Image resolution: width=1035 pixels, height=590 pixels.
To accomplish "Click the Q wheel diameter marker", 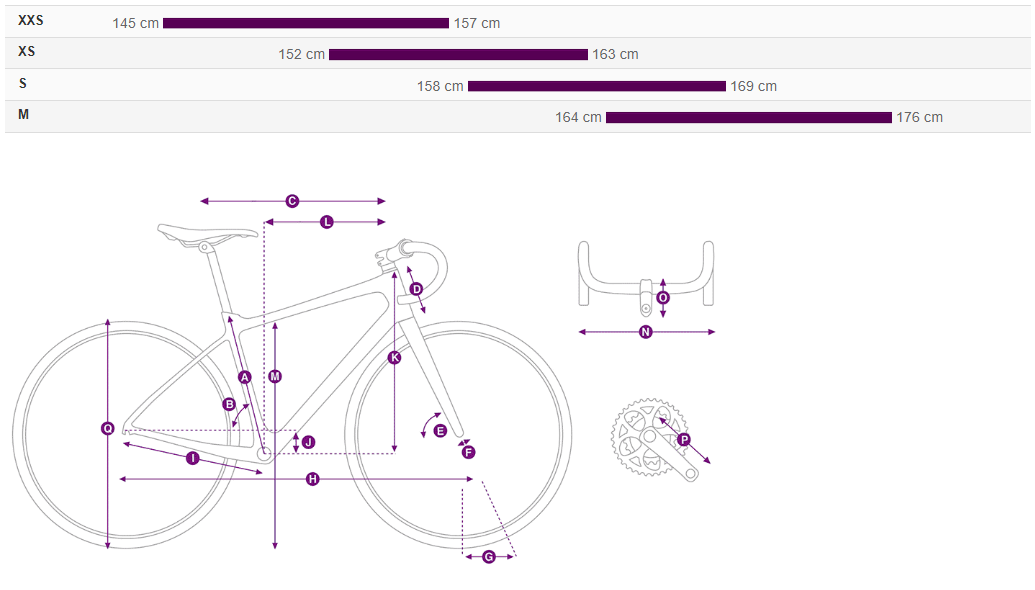I will click(108, 429).
